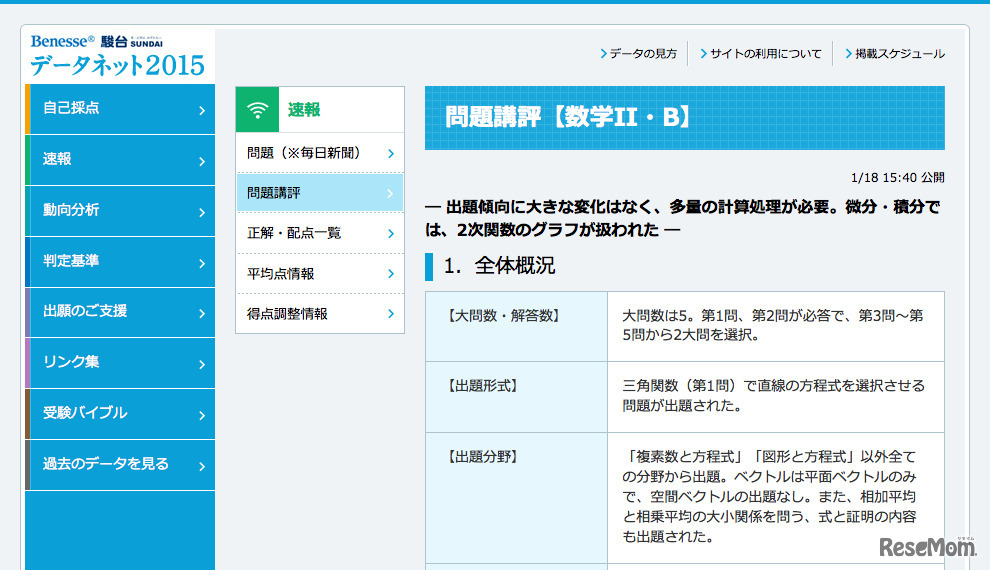Click the chevron arrow next to 過去のデータを見る
This screenshot has width=990, height=570.
point(202,466)
